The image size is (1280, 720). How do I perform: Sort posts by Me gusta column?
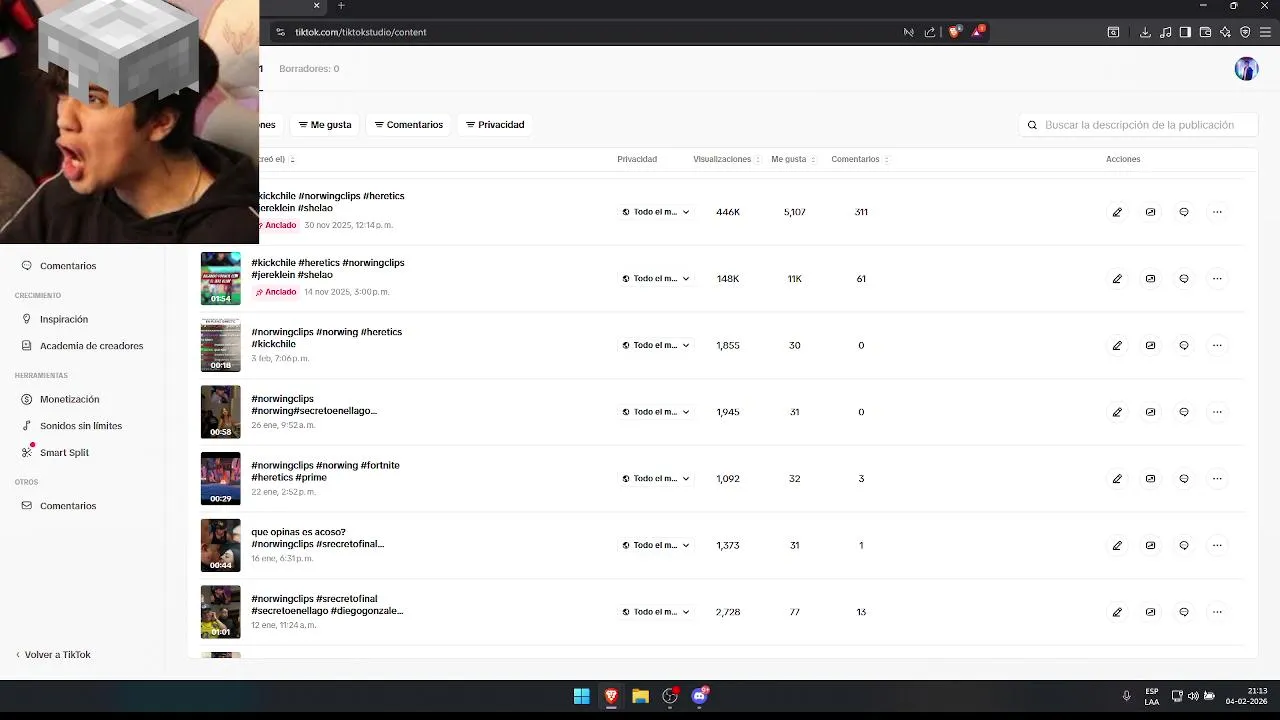793,159
